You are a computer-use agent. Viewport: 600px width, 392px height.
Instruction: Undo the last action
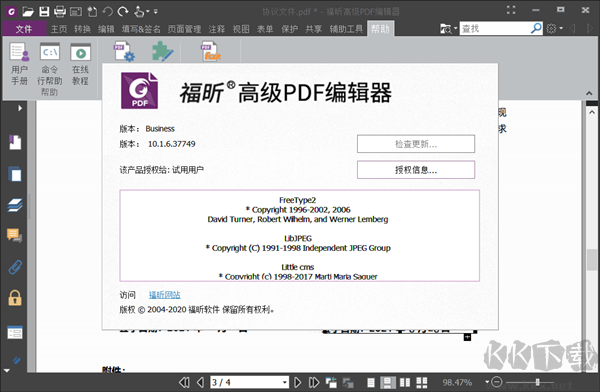[108, 11]
